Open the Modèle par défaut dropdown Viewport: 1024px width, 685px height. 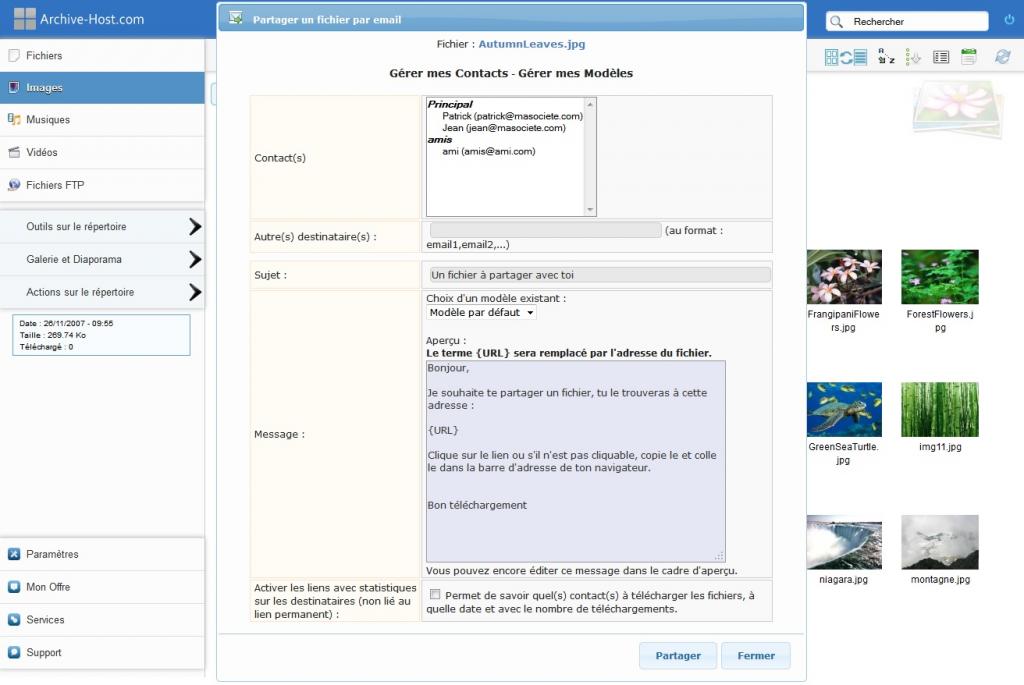point(481,313)
